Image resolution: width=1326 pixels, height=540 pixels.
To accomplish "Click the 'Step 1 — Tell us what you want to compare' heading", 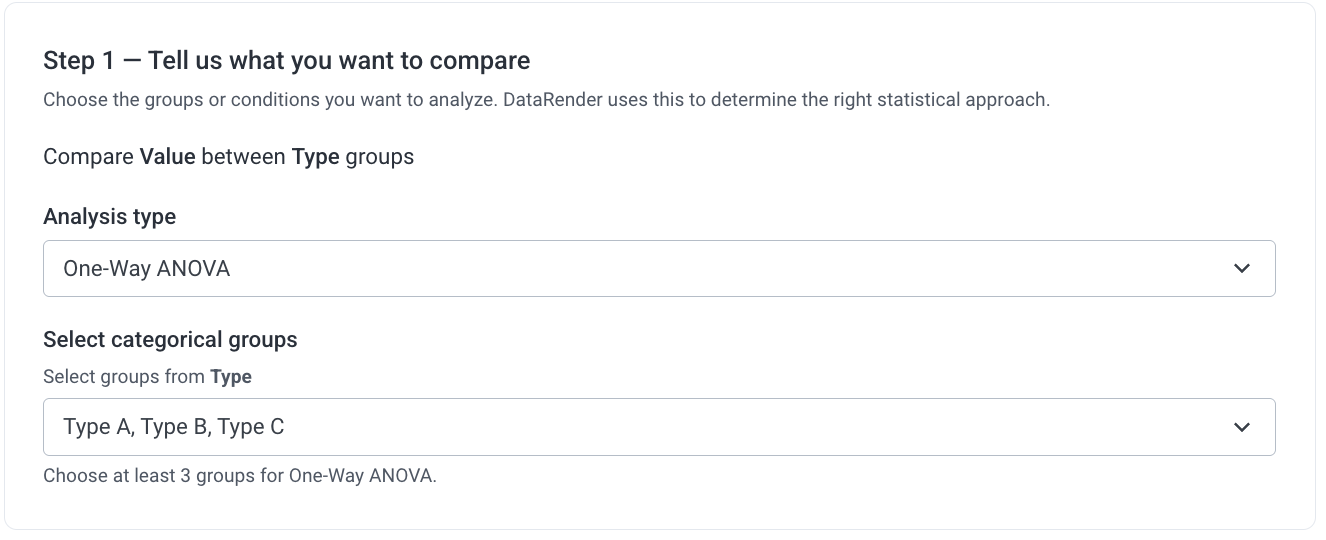I will [287, 61].
